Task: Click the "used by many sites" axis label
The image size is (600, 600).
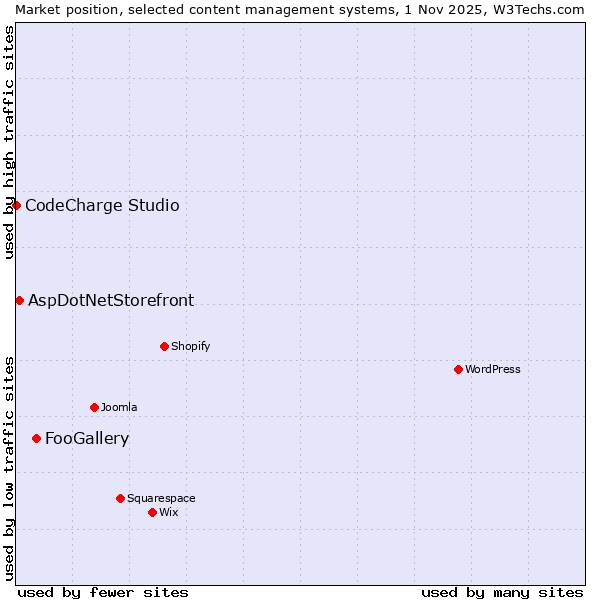Action: 502,592
